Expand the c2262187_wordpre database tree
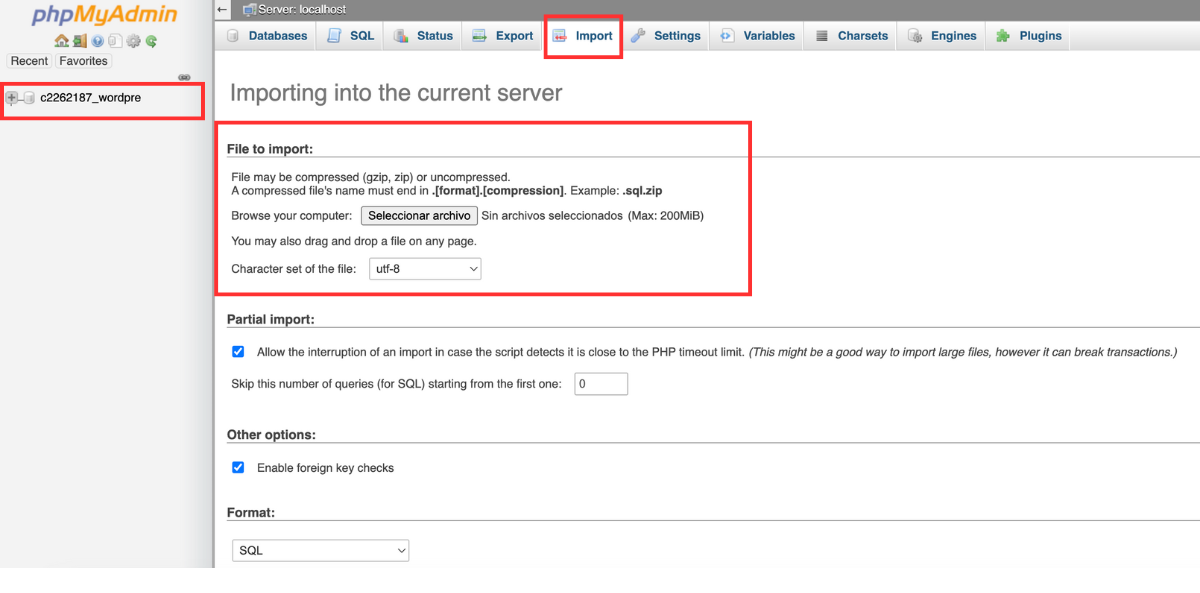 coord(12,97)
